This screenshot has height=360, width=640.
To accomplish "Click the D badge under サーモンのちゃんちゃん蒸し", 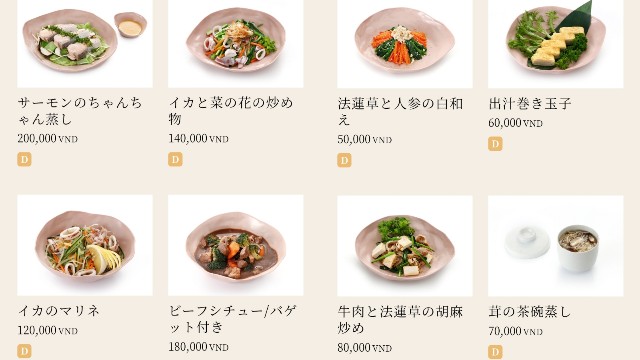I will click(x=24, y=159).
